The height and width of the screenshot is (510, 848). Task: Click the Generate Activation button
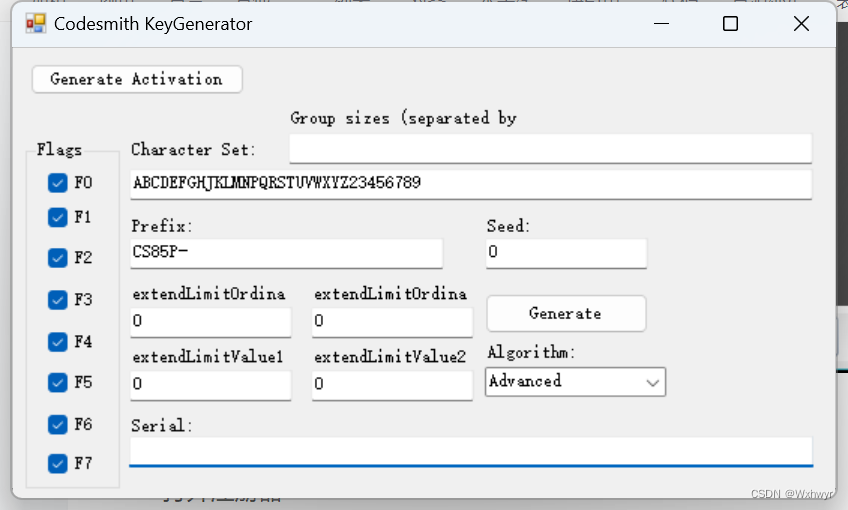(x=137, y=79)
